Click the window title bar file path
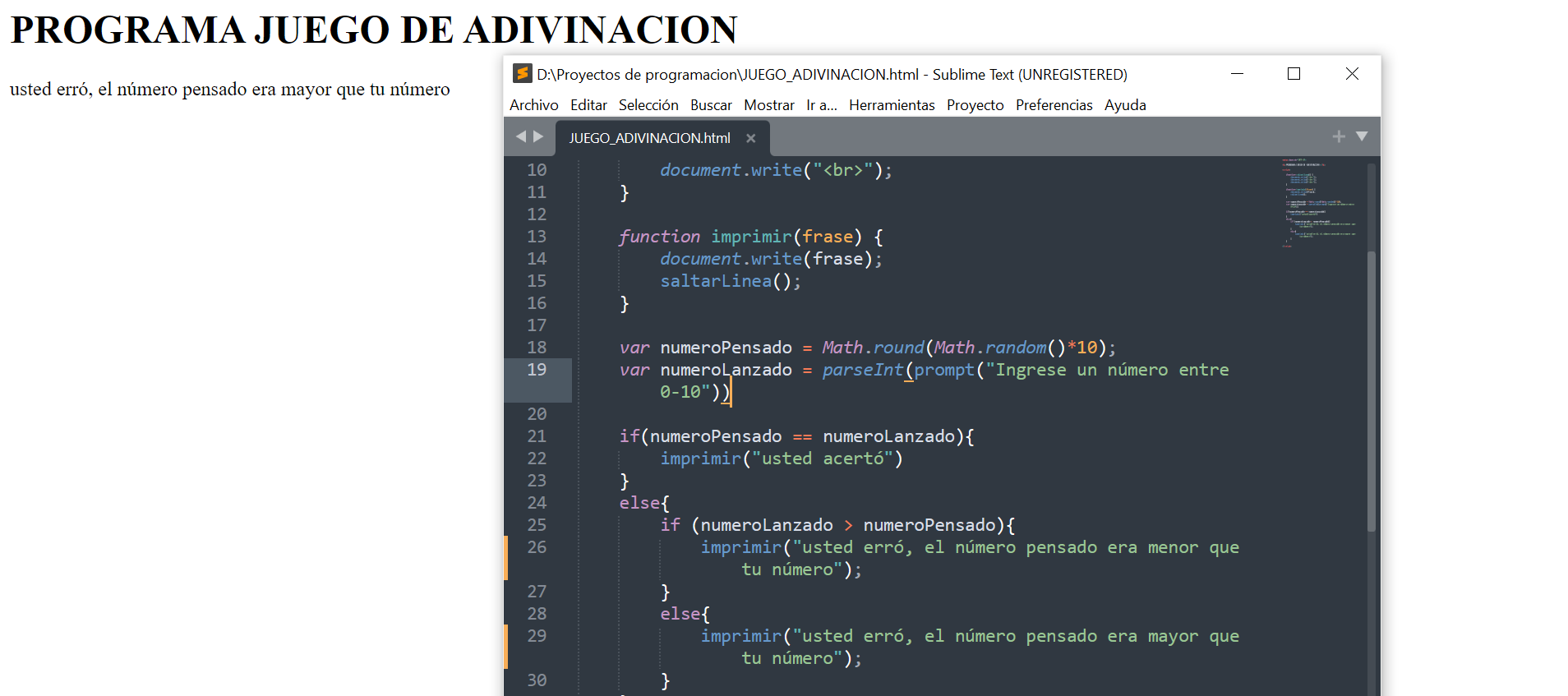The width and height of the screenshot is (1568, 696). 728,75
